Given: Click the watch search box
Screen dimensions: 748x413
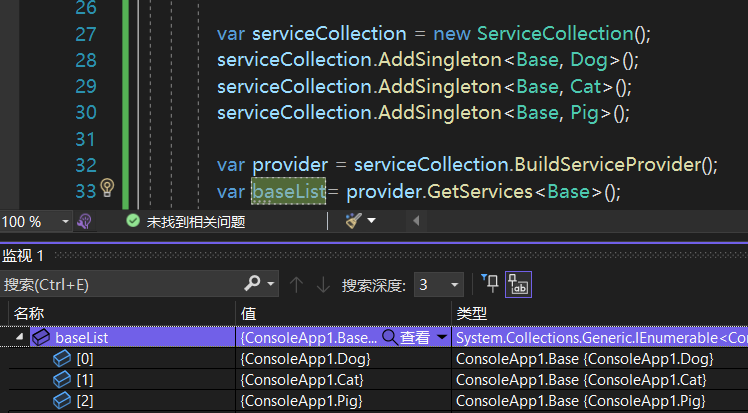Looking at the screenshot, I should pyautogui.click(x=122, y=285).
